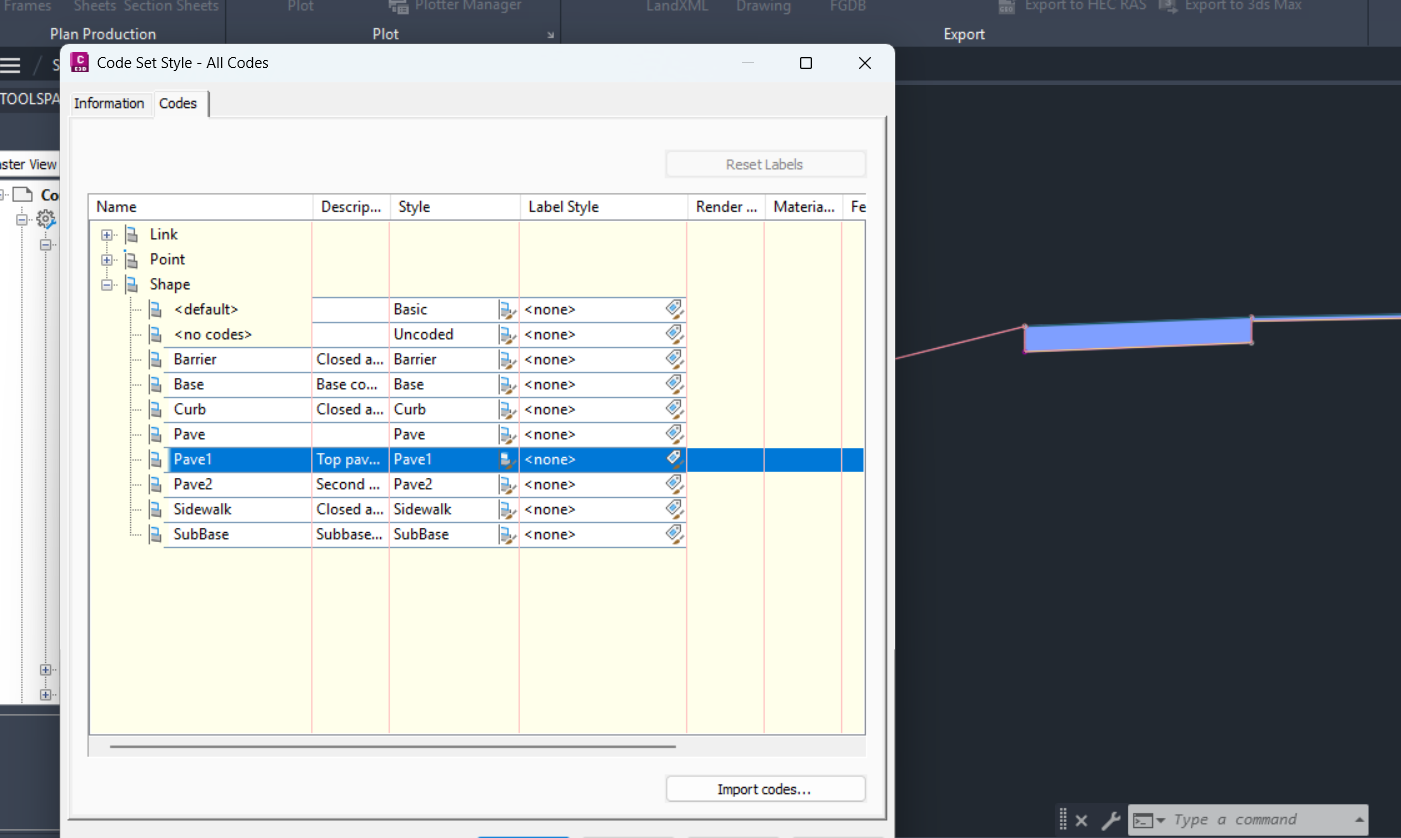Click the Descrip... column header
Image resolution: width=1401 pixels, height=838 pixels.
(x=351, y=207)
